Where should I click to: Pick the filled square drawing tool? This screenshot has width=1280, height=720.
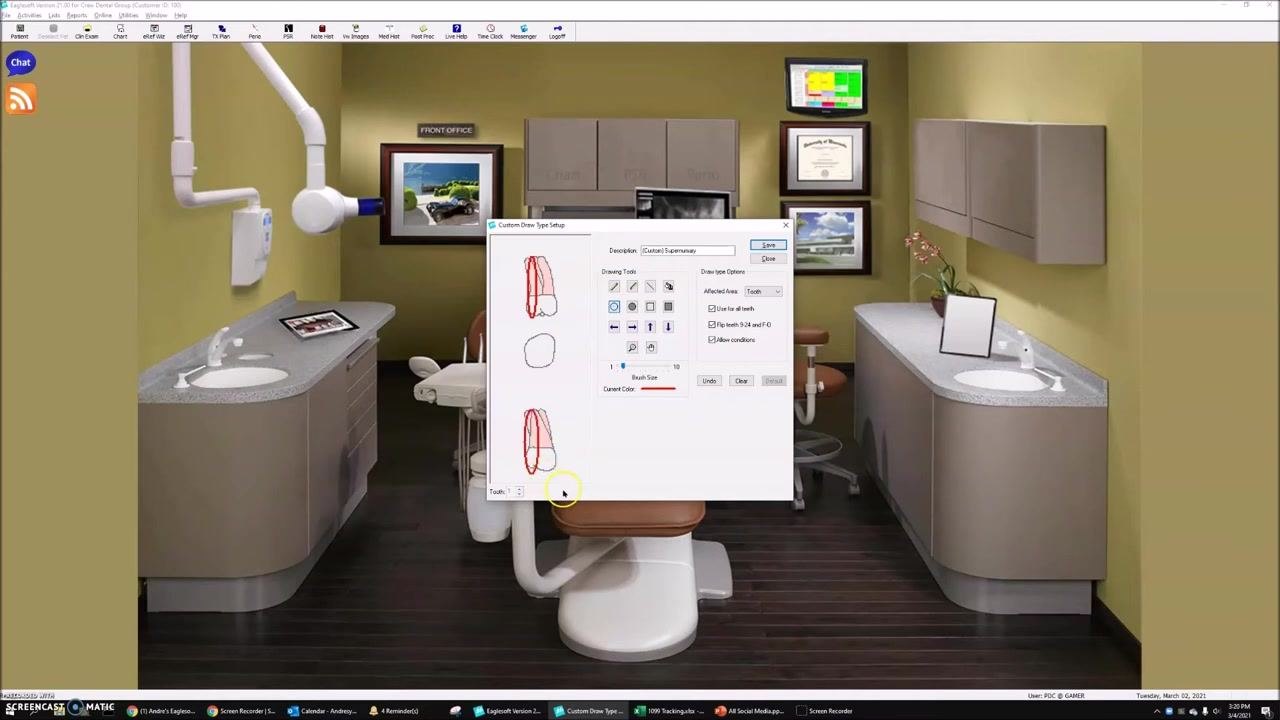click(669, 307)
